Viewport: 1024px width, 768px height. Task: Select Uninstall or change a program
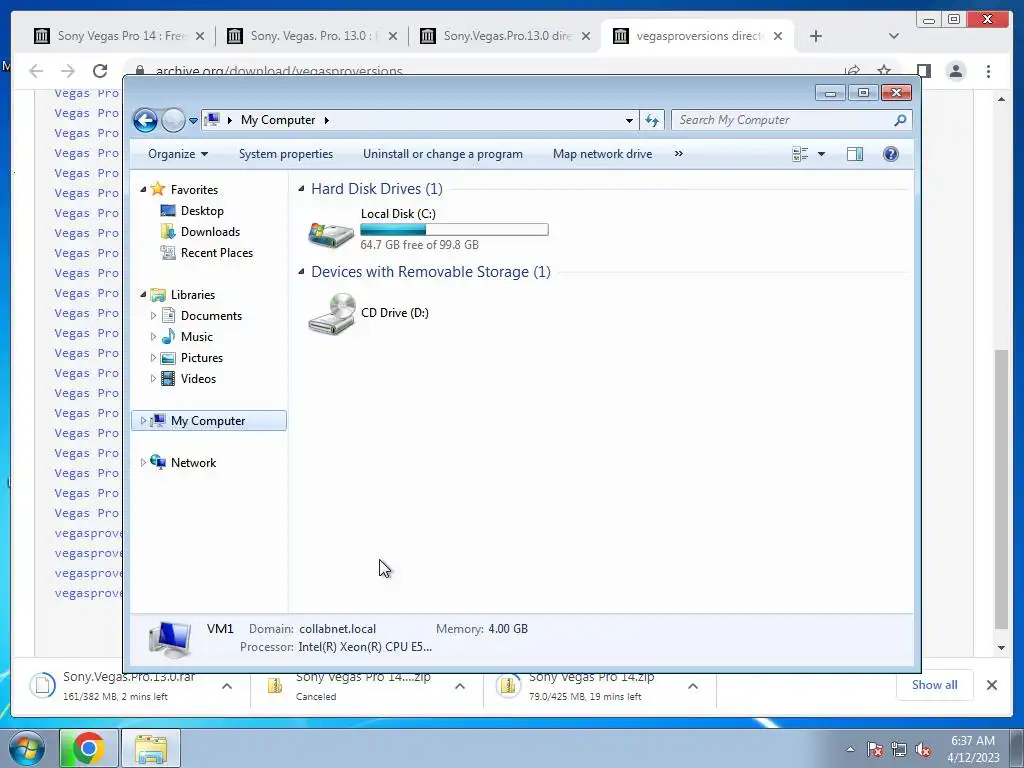click(x=443, y=154)
